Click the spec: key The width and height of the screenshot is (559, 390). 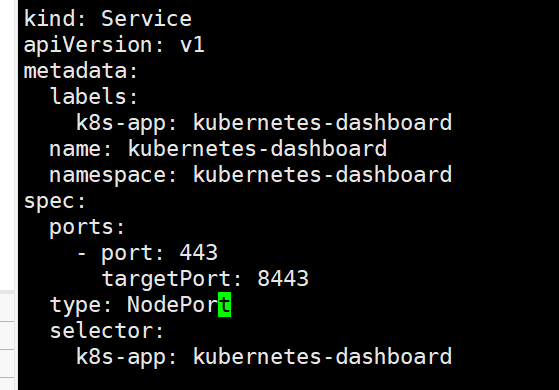point(55,202)
